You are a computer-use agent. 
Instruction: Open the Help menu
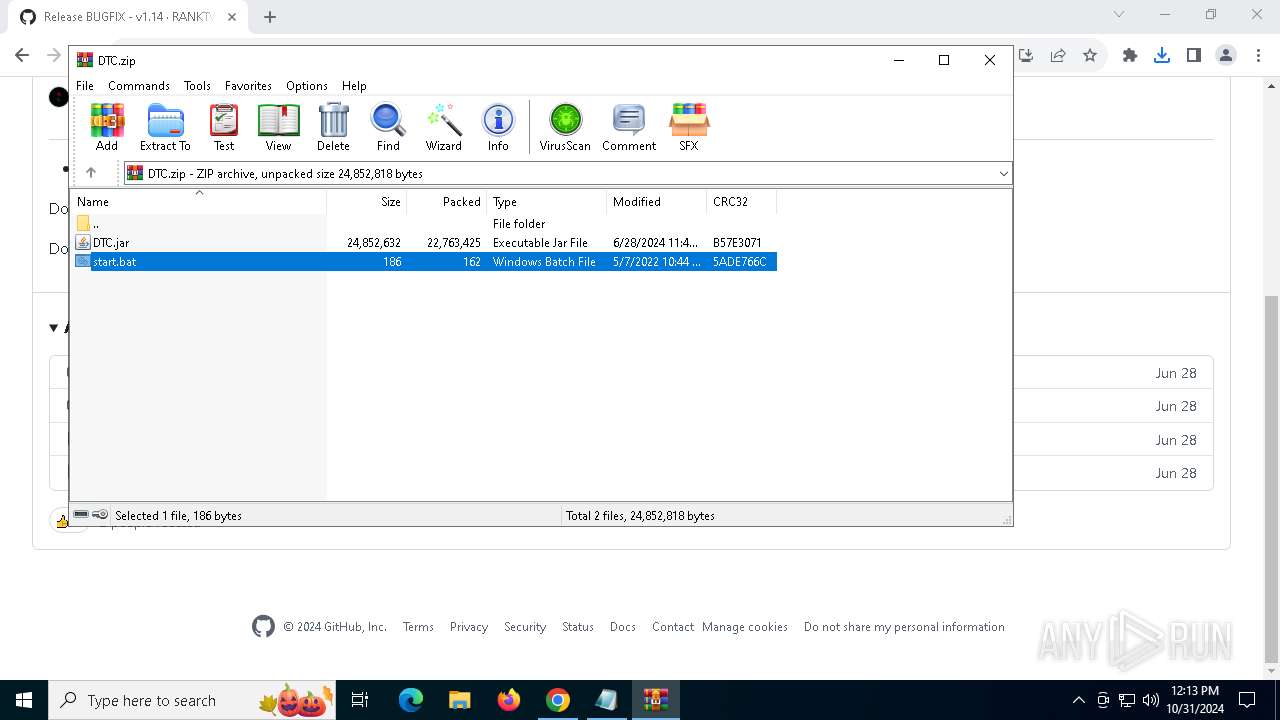tap(354, 86)
